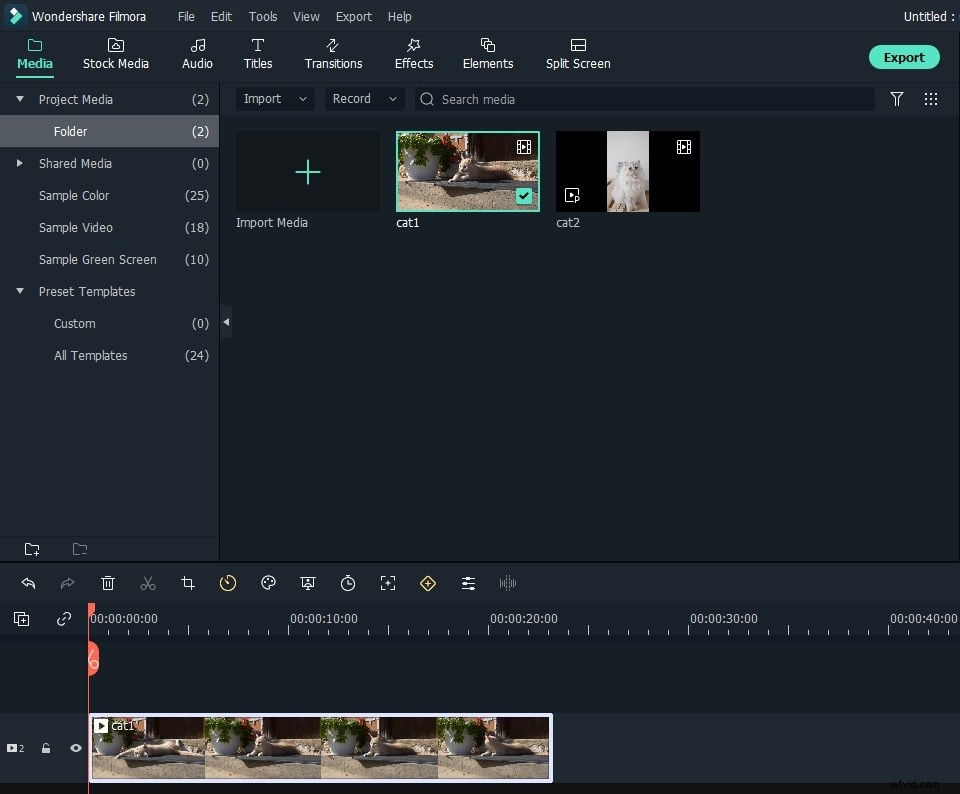Lock the cat1 video track
This screenshot has height=794, width=960.
(x=46, y=748)
